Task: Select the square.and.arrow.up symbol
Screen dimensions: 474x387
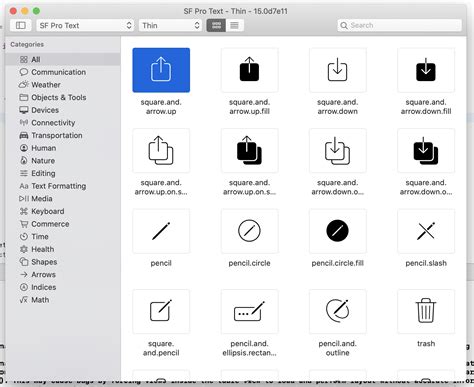Action: pyautogui.click(x=161, y=70)
